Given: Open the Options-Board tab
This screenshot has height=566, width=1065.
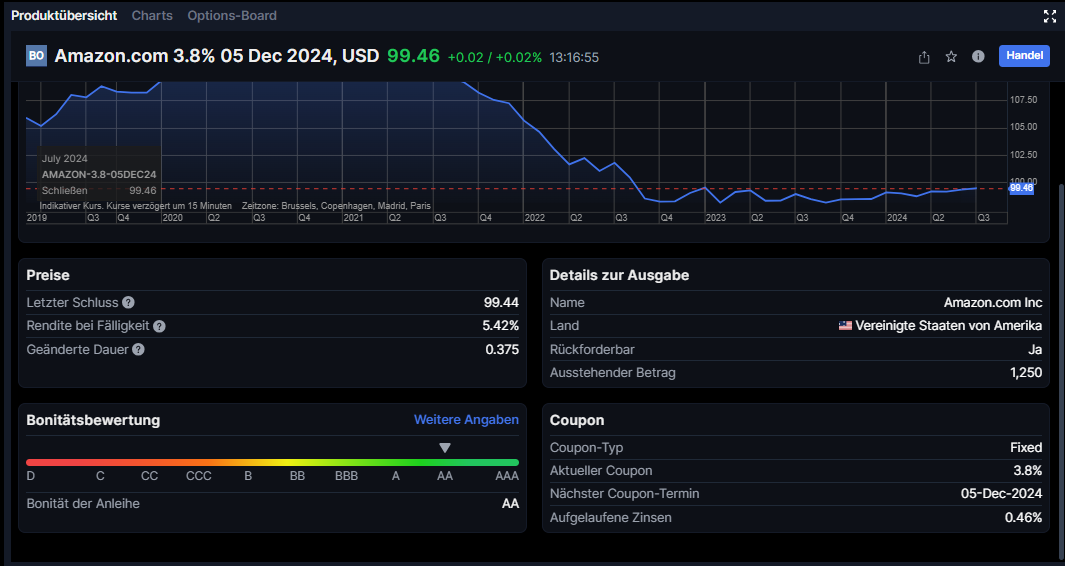Looking at the screenshot, I should tap(232, 15).
